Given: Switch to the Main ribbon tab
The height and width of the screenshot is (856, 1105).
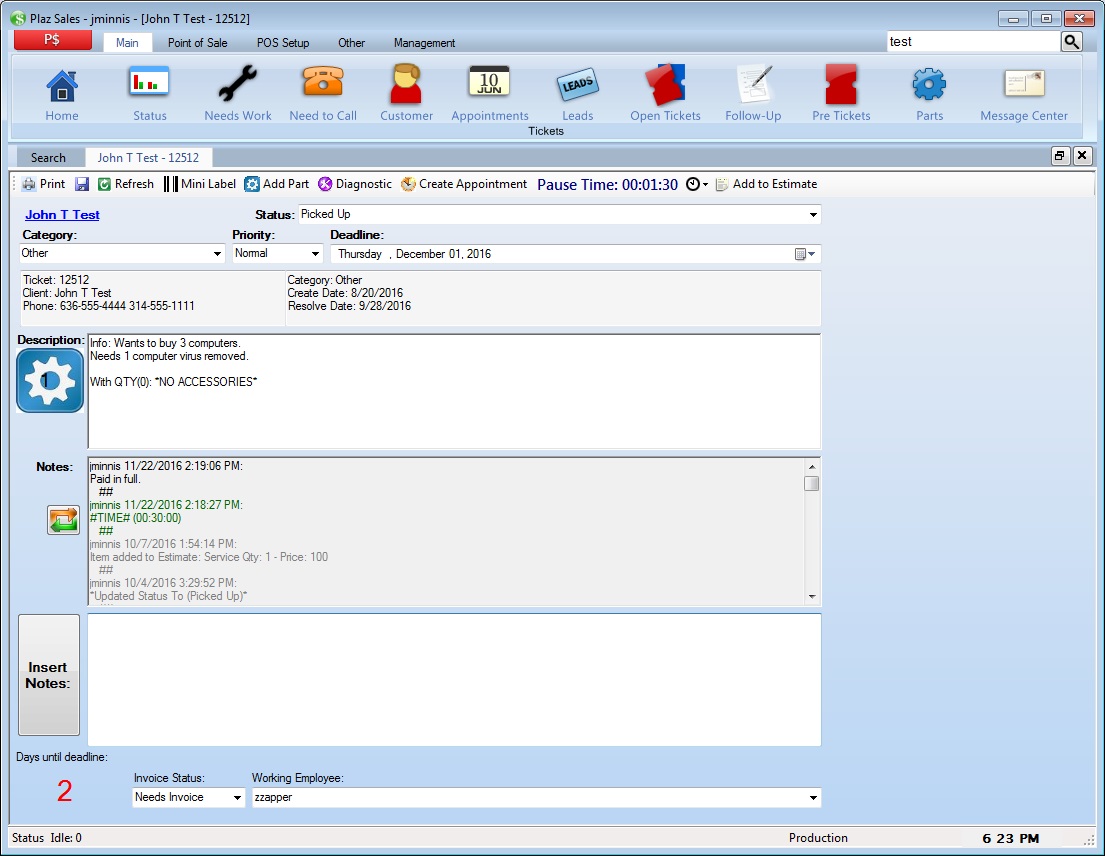Looking at the screenshot, I should (x=127, y=42).
